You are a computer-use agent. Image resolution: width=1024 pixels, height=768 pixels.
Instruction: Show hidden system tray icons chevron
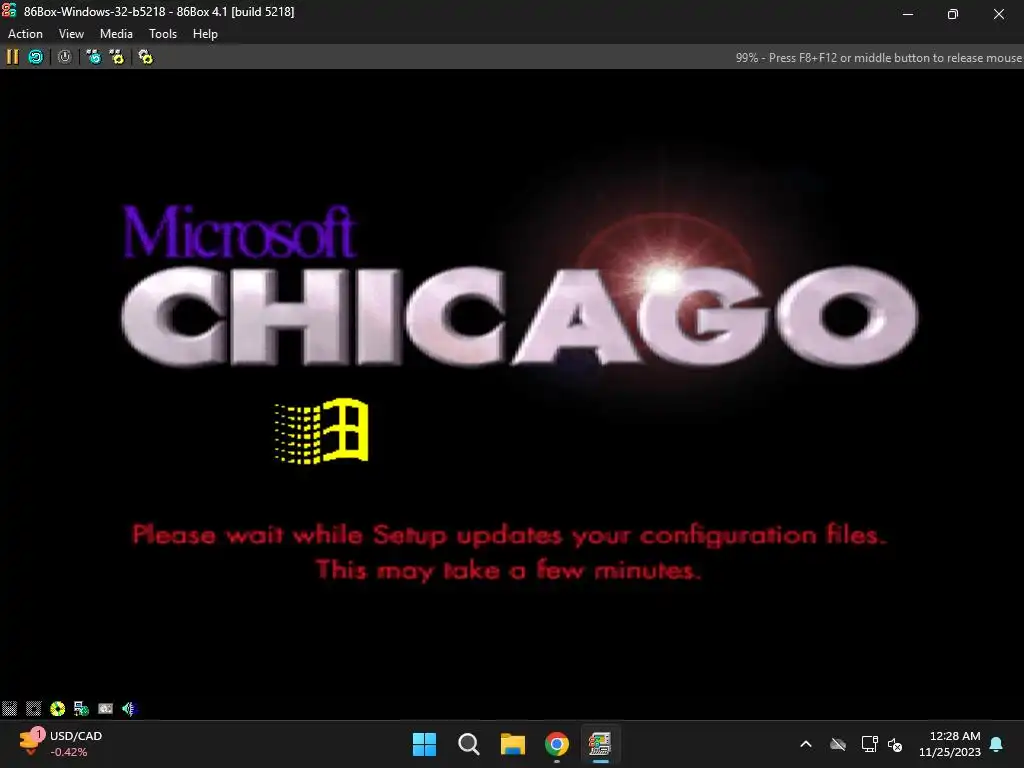click(806, 744)
